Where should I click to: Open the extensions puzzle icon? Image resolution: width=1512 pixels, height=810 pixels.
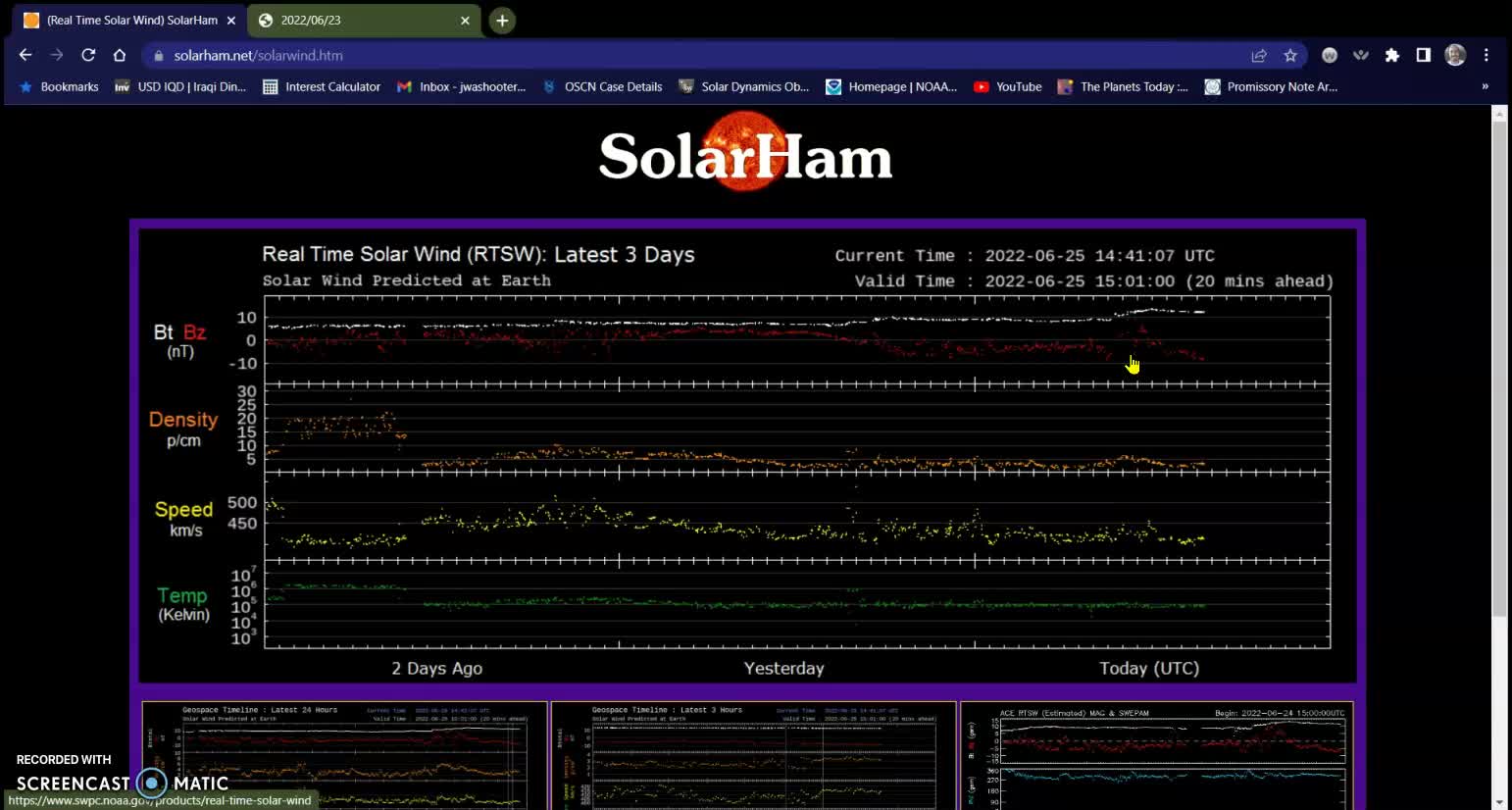pos(1392,56)
